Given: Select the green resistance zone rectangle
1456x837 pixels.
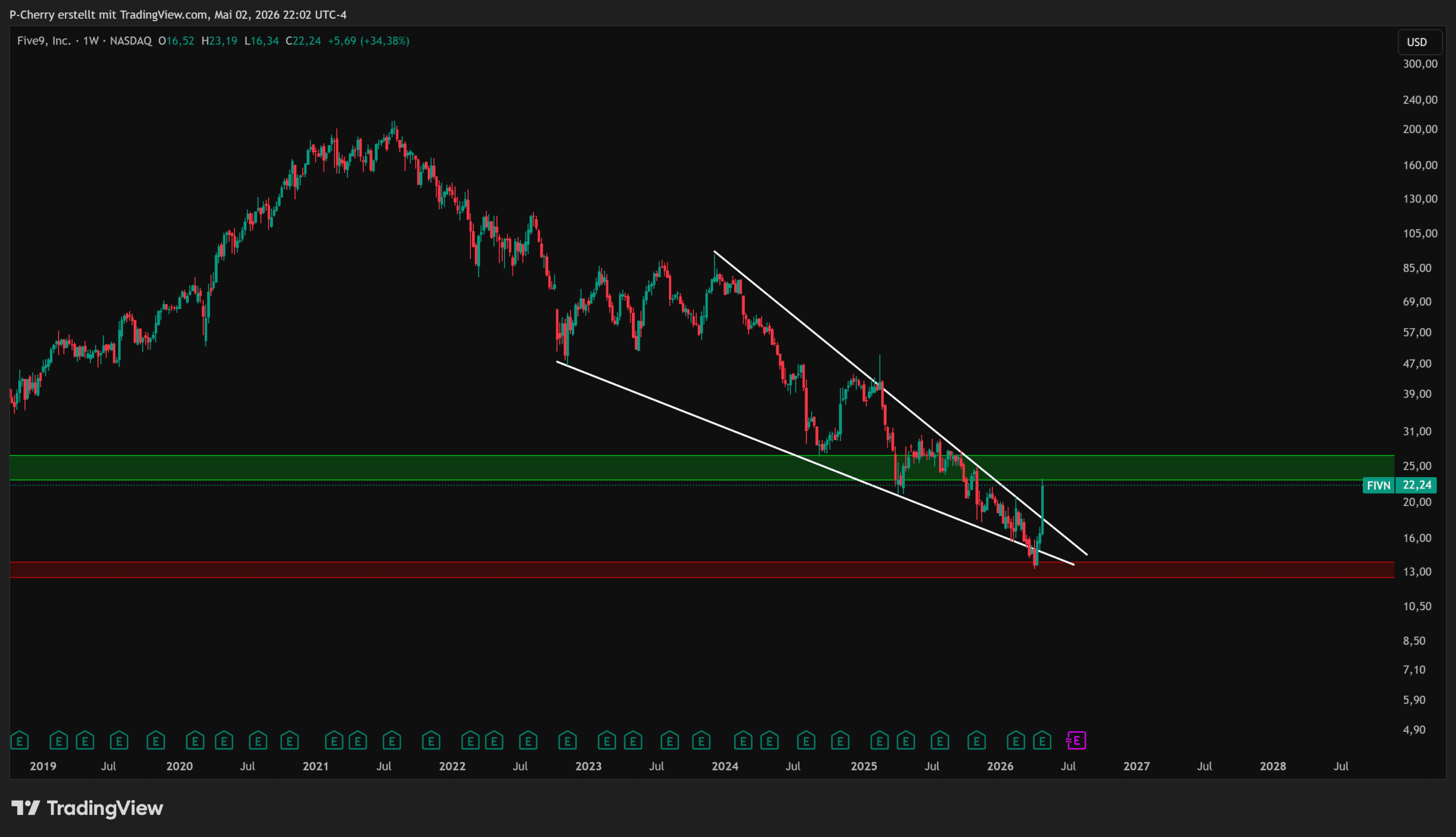Looking at the screenshot, I should point(702,468).
